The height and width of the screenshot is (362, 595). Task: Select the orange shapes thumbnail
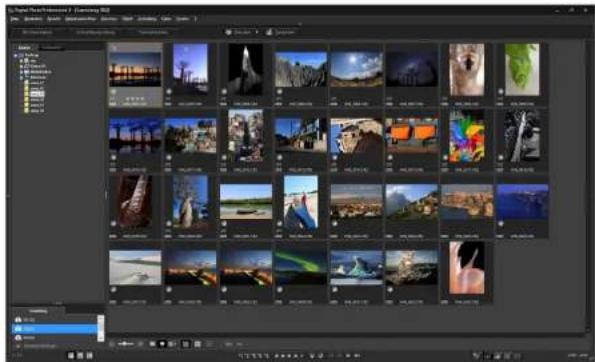[412, 135]
